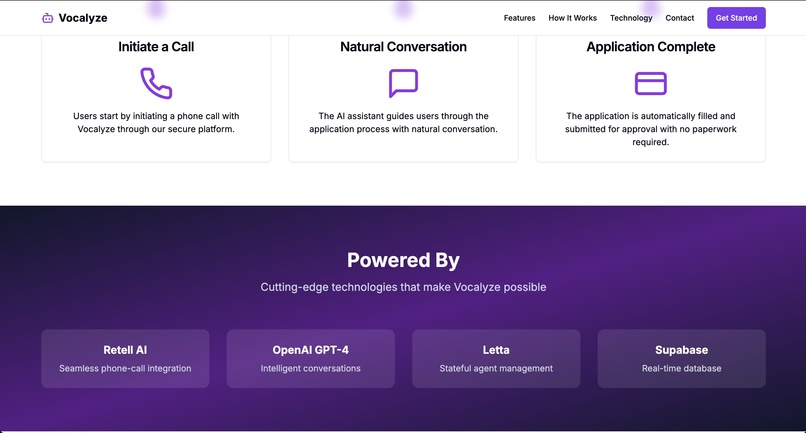This screenshot has height=433, width=806.
Task: Click the Vocalyze robot logo icon
Action: [x=47, y=18]
